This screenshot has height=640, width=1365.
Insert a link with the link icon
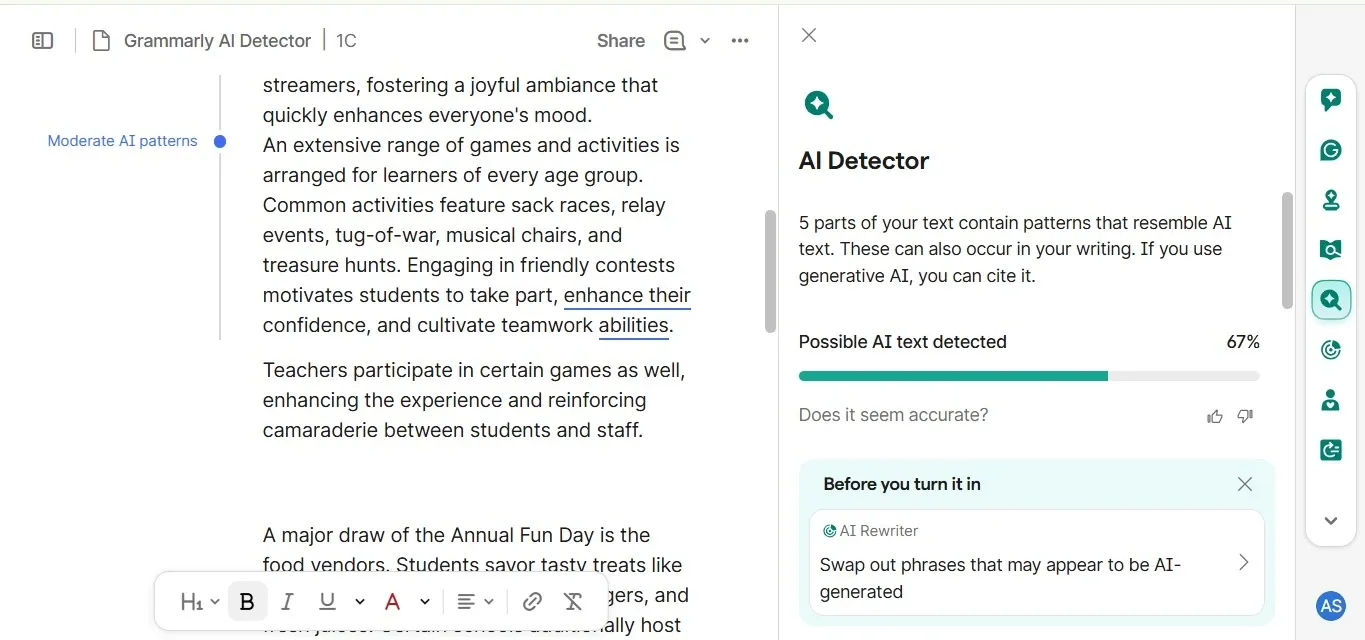tap(532, 602)
